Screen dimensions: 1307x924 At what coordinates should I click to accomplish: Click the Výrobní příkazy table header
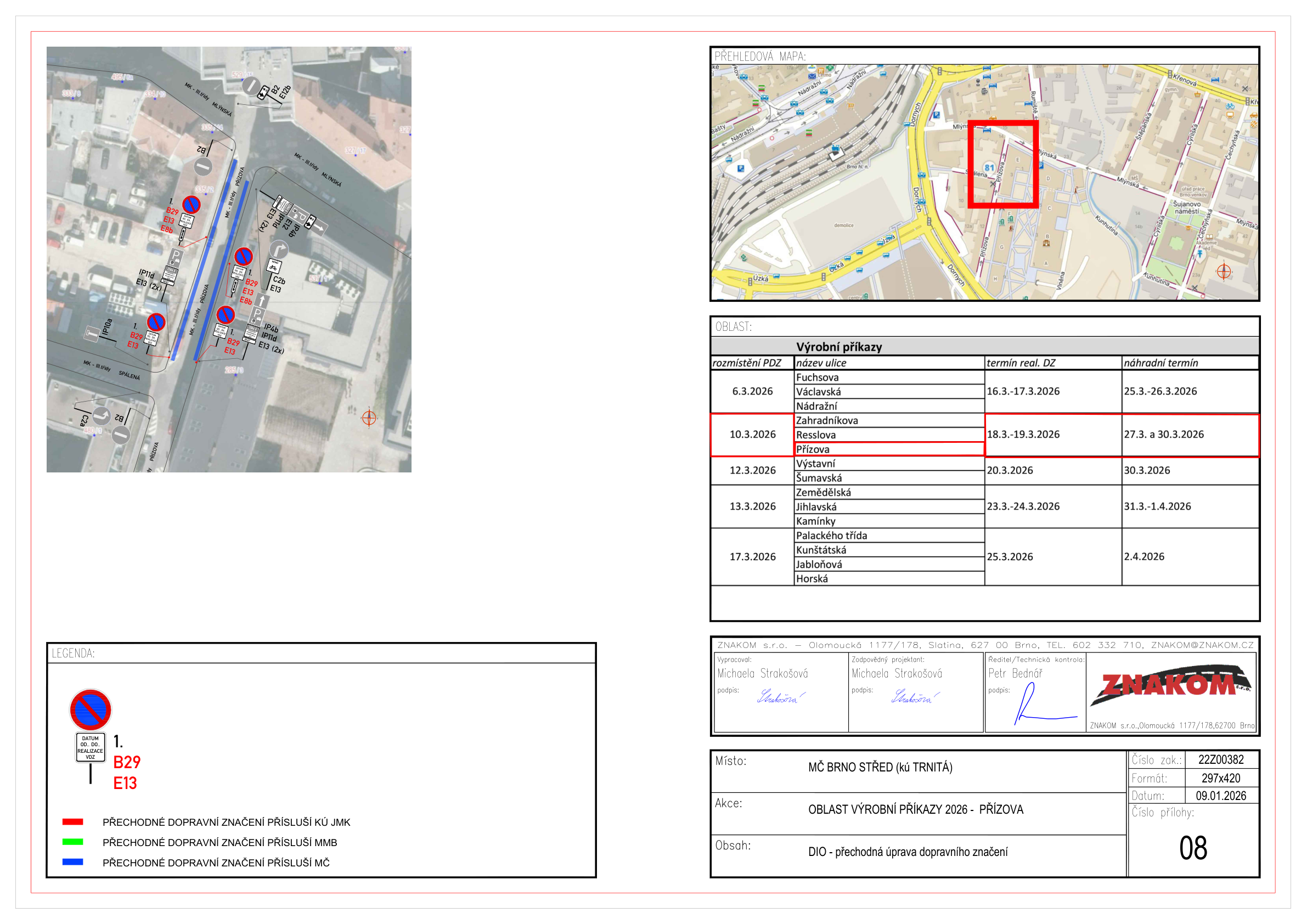838,347
